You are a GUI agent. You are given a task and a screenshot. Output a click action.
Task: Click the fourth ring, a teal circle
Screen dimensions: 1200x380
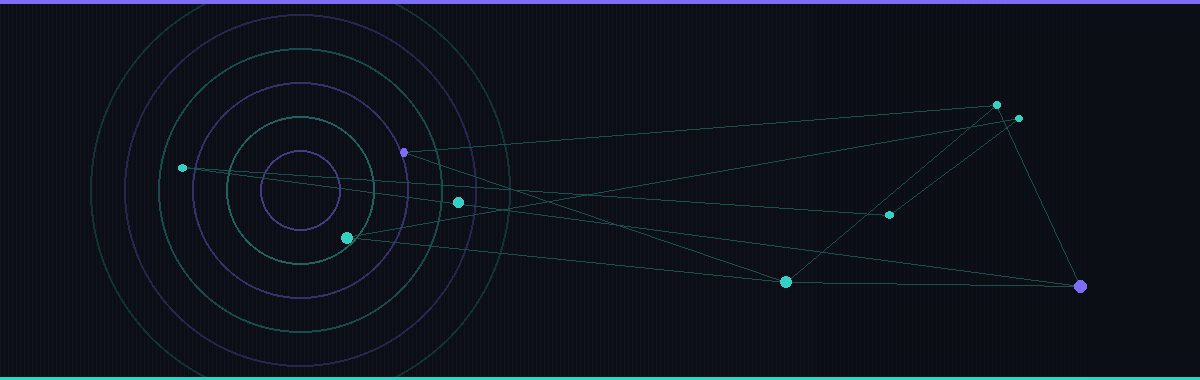point(301,49)
